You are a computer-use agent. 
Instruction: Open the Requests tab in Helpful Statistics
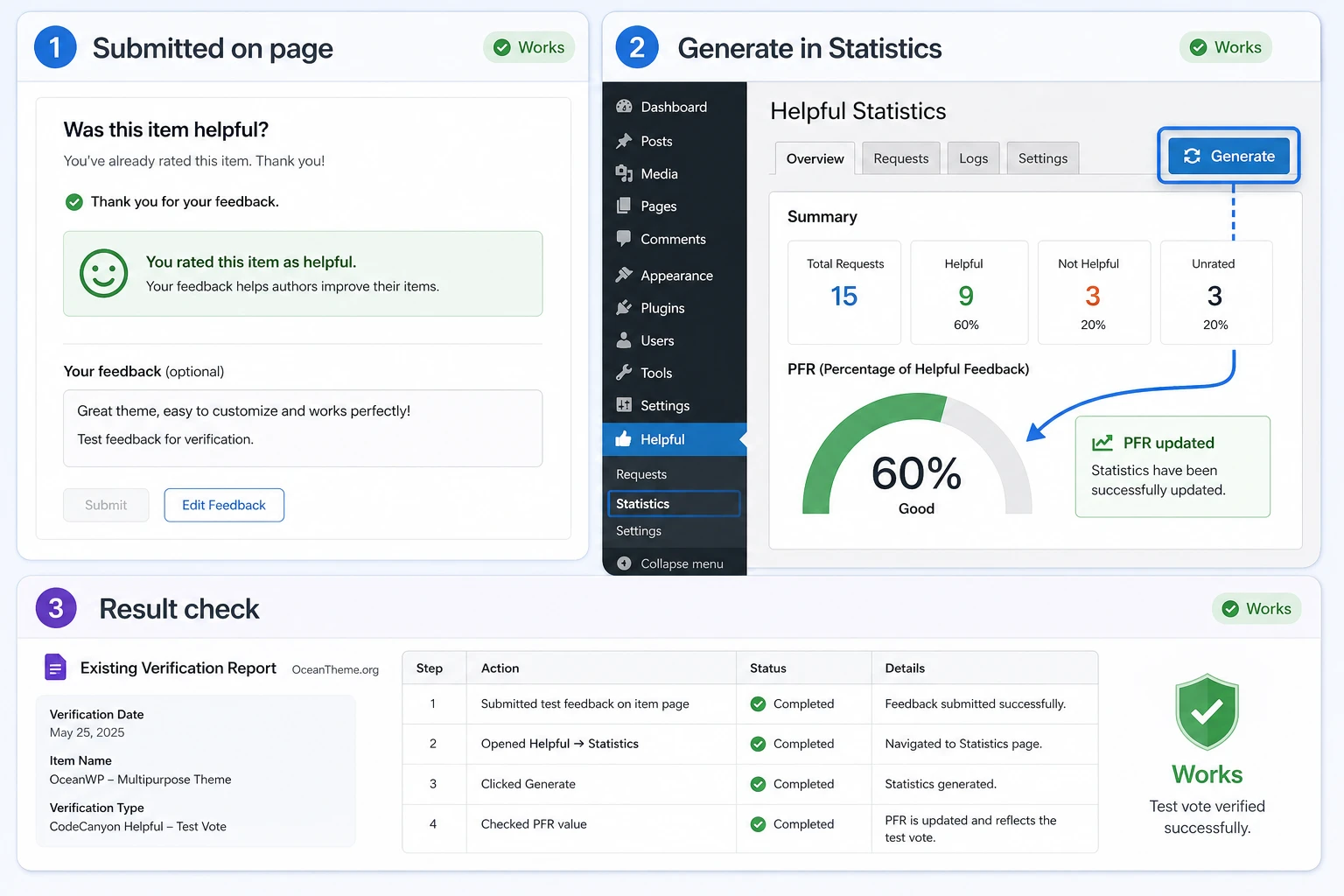(x=901, y=158)
